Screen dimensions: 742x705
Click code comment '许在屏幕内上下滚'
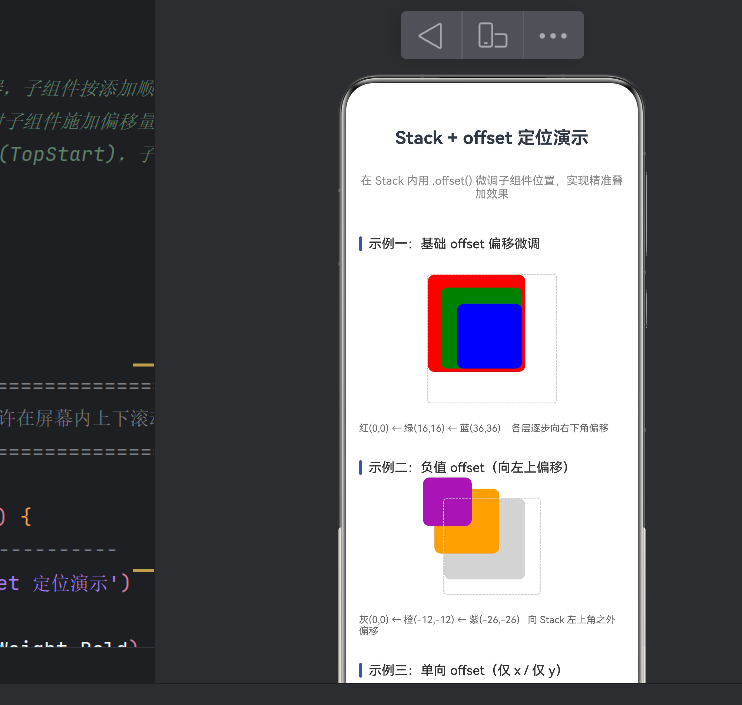77,419
